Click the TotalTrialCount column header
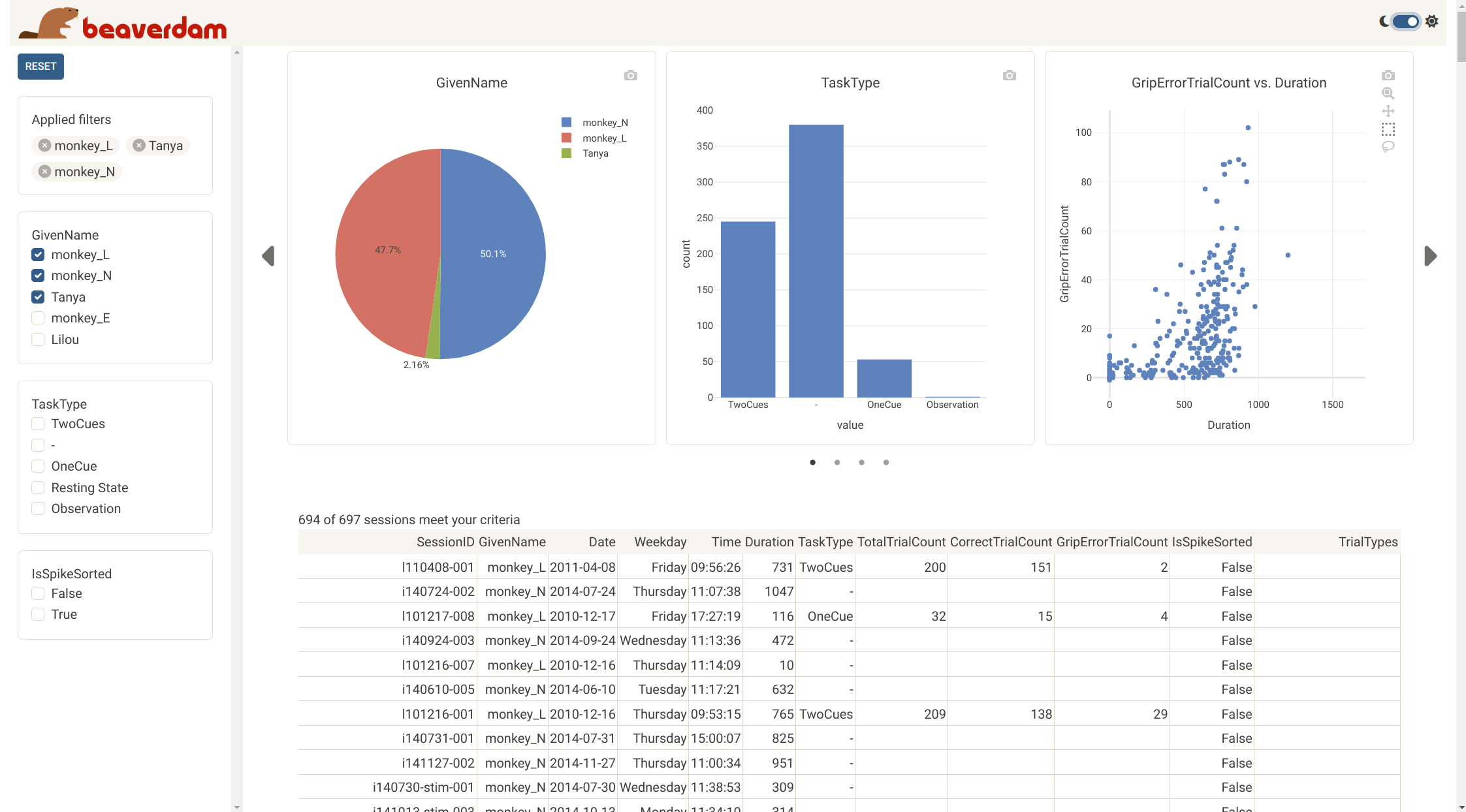1466x812 pixels. (901, 542)
